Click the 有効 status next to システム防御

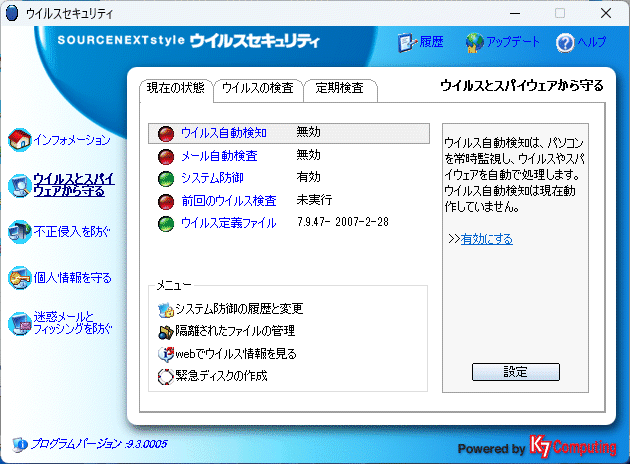click(x=309, y=177)
